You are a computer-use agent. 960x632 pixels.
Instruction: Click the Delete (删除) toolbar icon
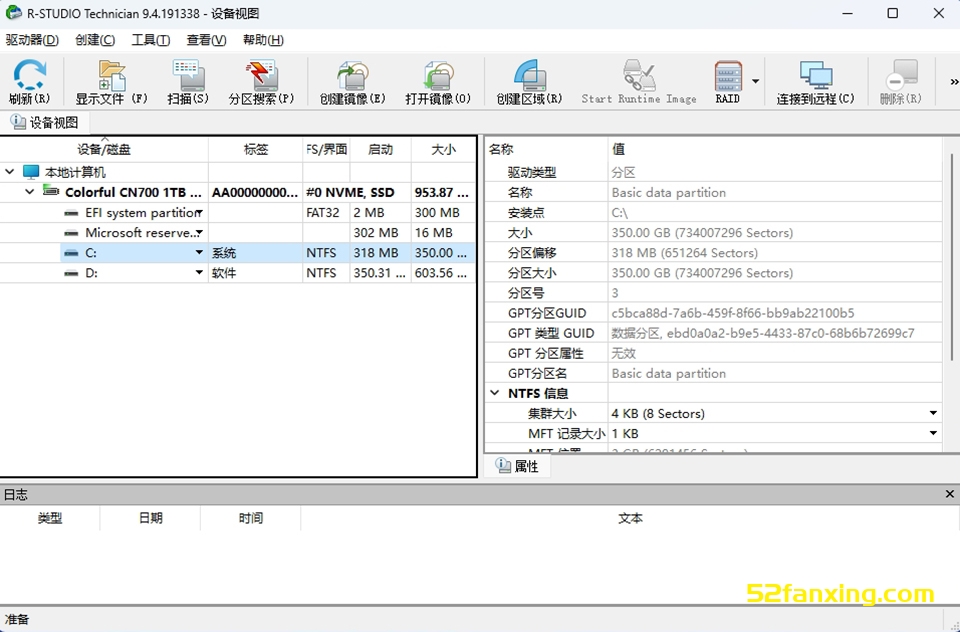pyautogui.click(x=901, y=81)
